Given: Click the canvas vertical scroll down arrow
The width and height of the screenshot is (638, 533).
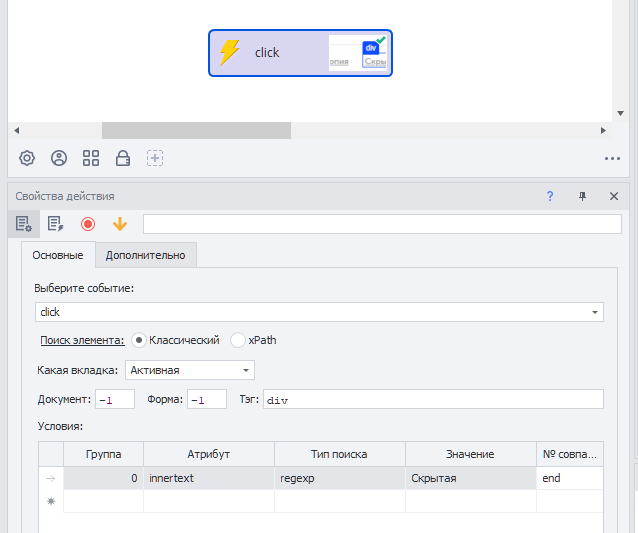Looking at the screenshot, I should (621, 114).
